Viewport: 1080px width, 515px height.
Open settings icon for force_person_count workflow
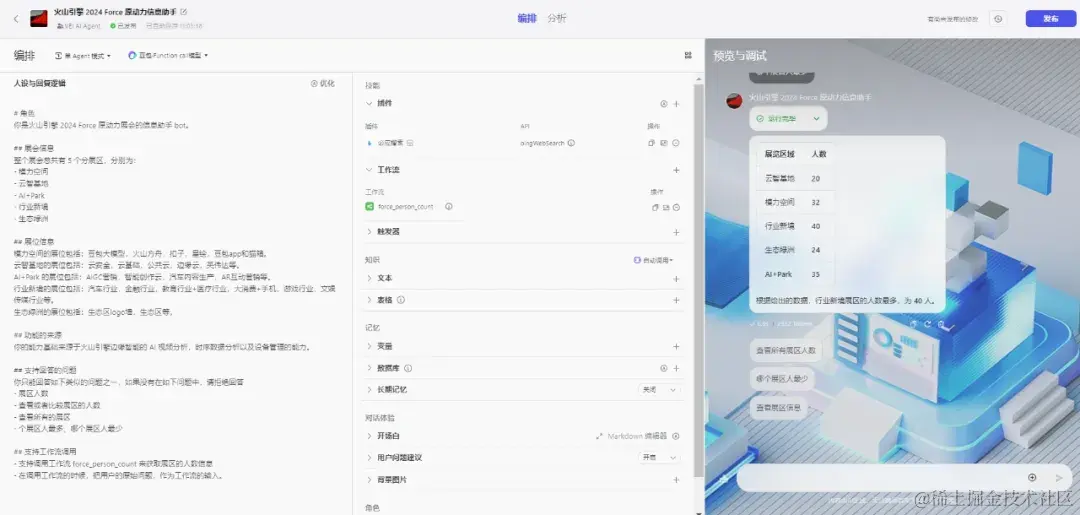pyautogui.click(x=666, y=207)
